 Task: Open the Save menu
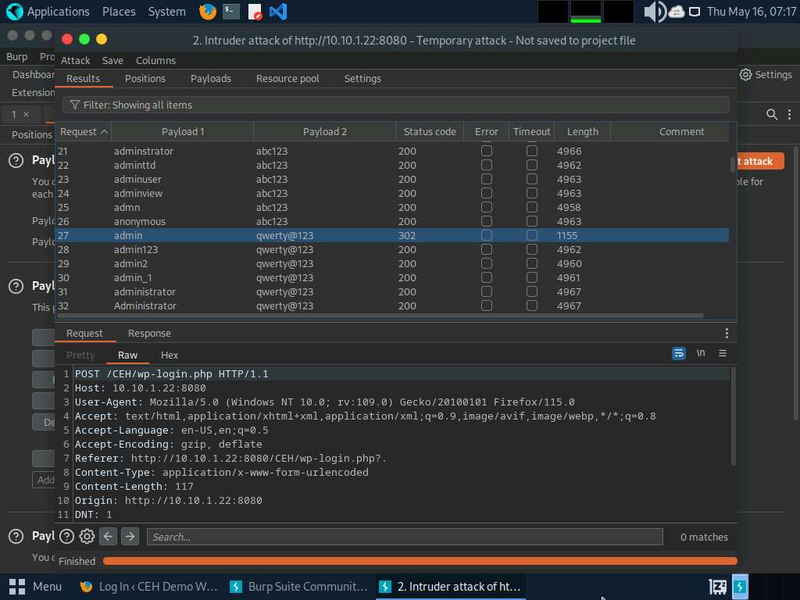click(112, 60)
